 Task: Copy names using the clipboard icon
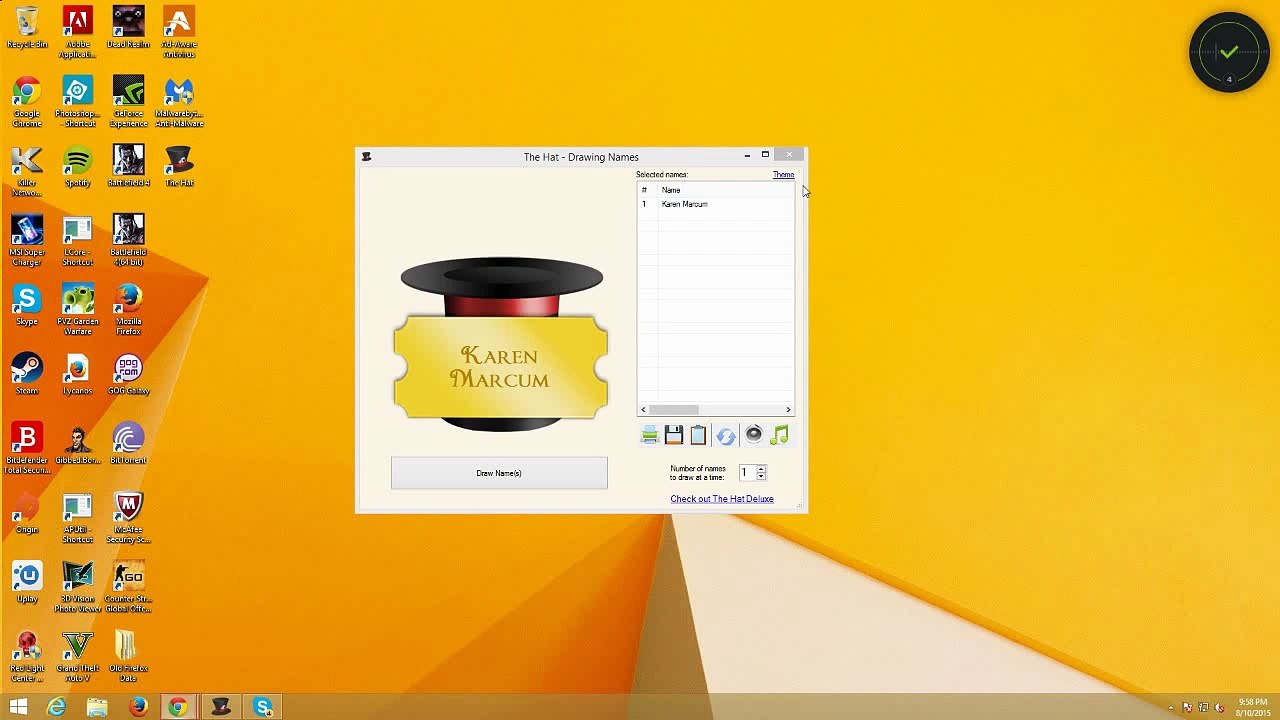698,435
